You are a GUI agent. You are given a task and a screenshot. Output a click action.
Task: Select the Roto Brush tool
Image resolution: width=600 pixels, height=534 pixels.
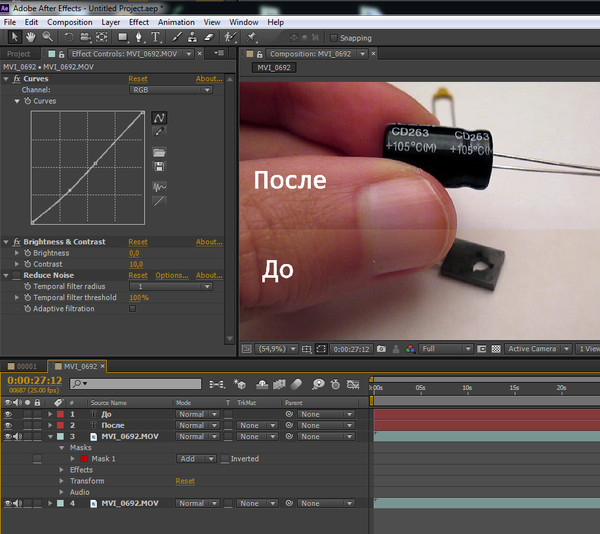coord(230,37)
